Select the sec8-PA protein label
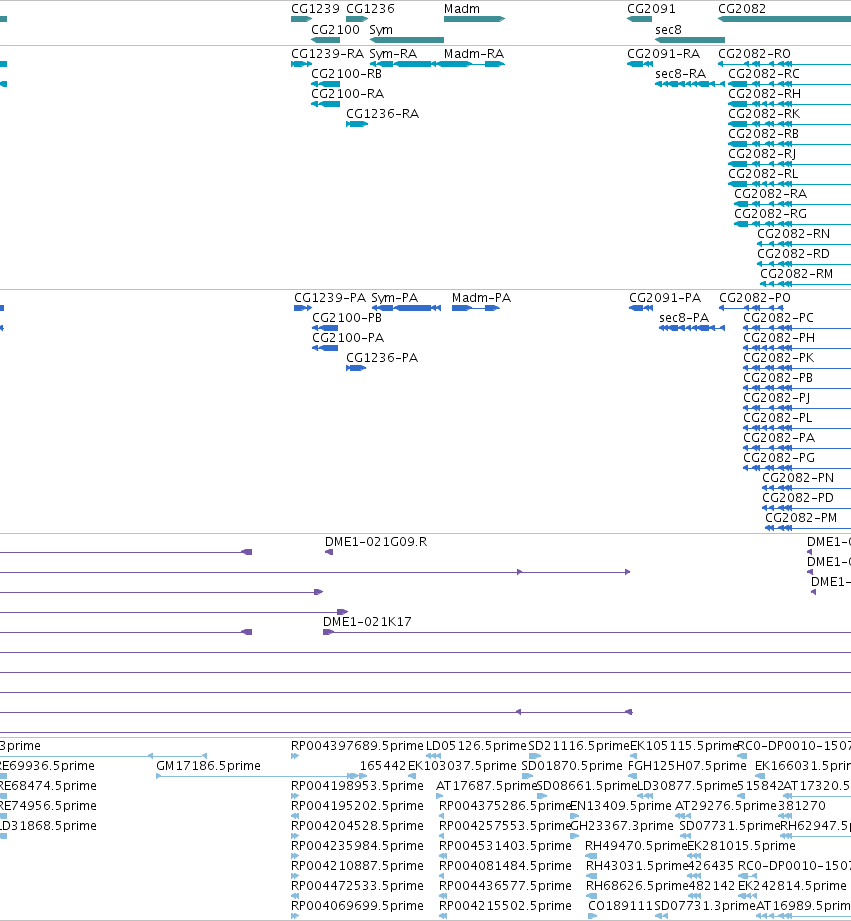This screenshot has height=921, width=851. tap(684, 318)
